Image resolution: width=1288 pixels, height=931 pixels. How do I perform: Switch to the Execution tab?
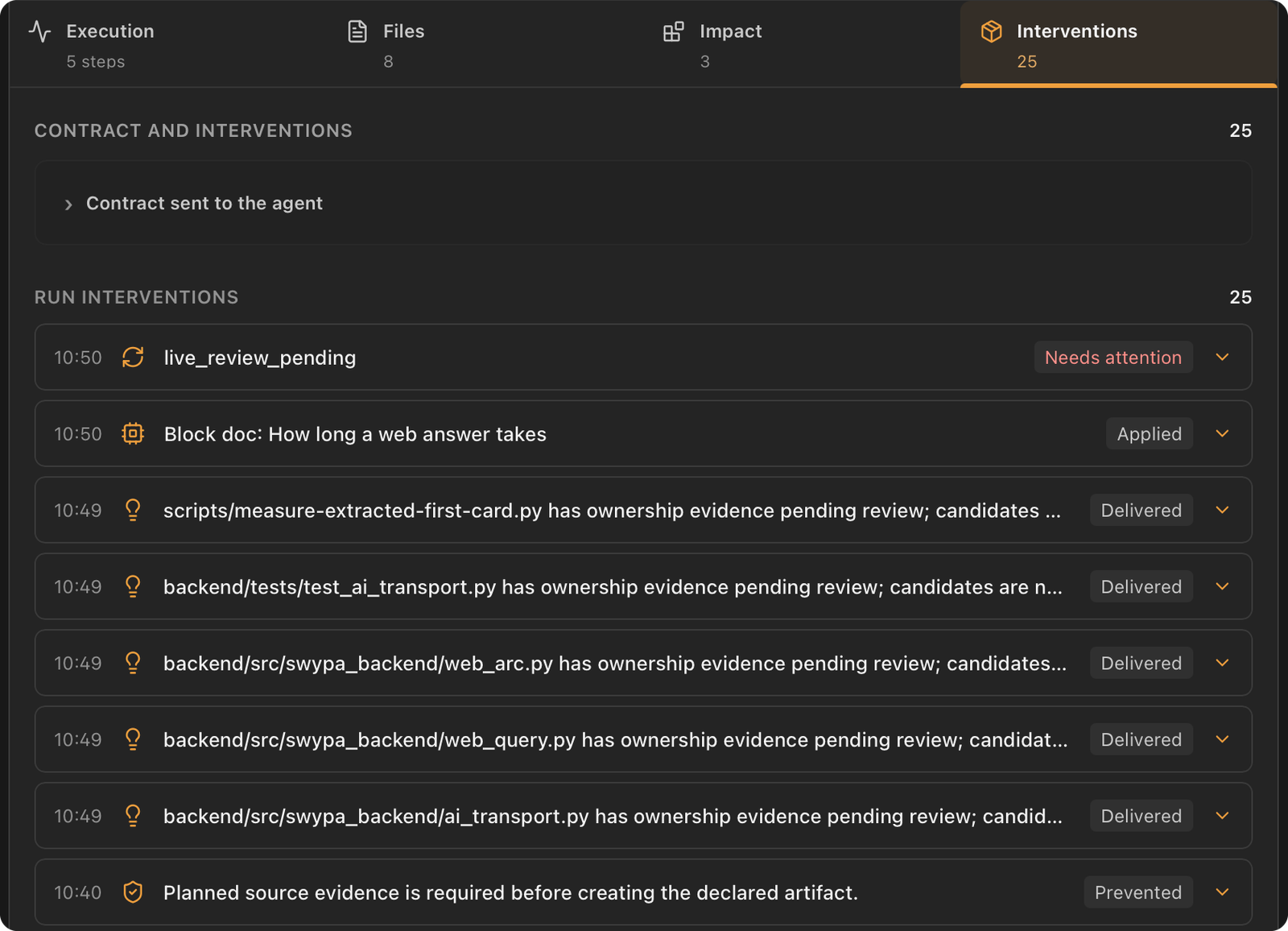coord(168,44)
